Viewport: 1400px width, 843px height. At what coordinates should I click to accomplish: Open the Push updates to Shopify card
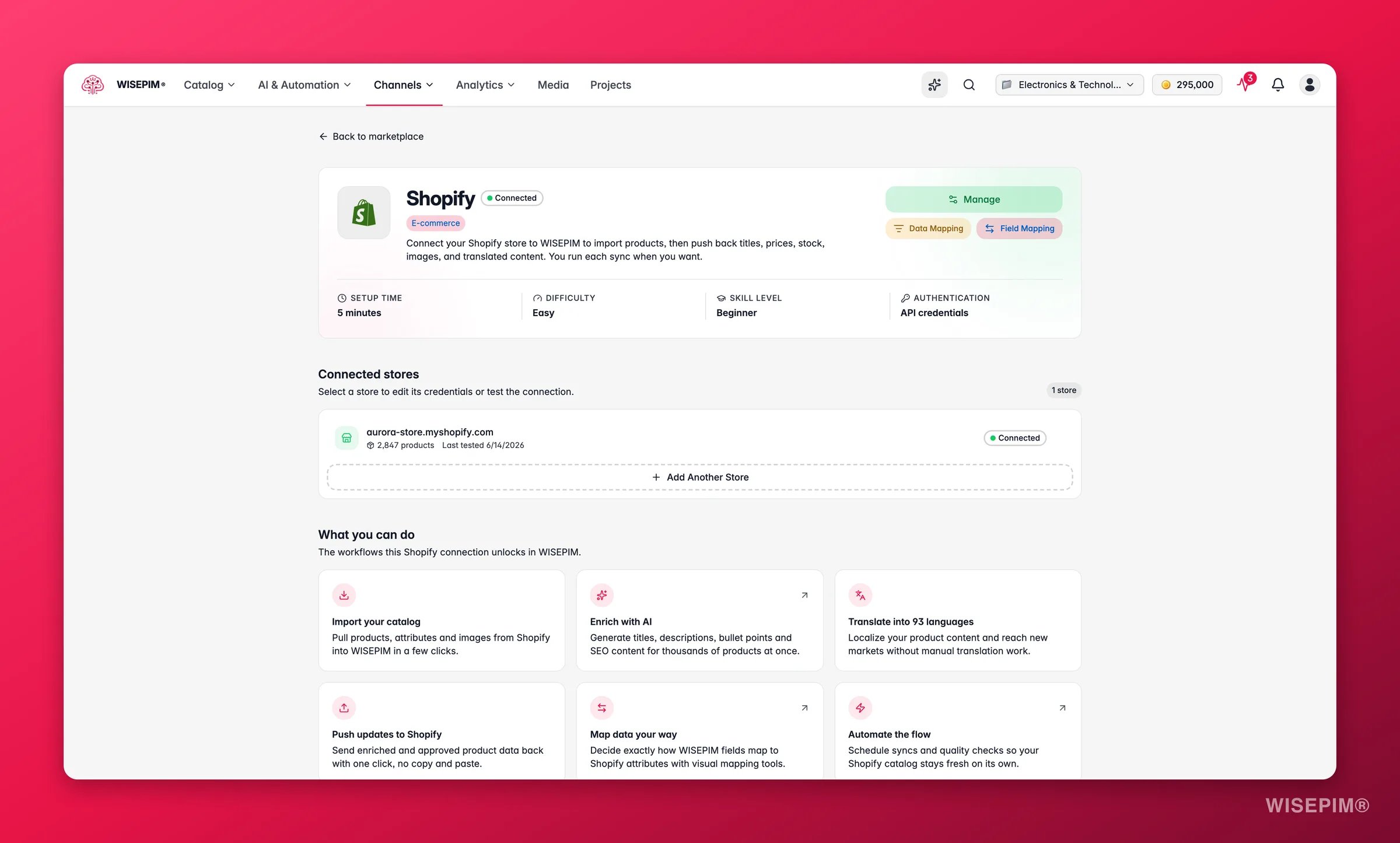click(442, 730)
